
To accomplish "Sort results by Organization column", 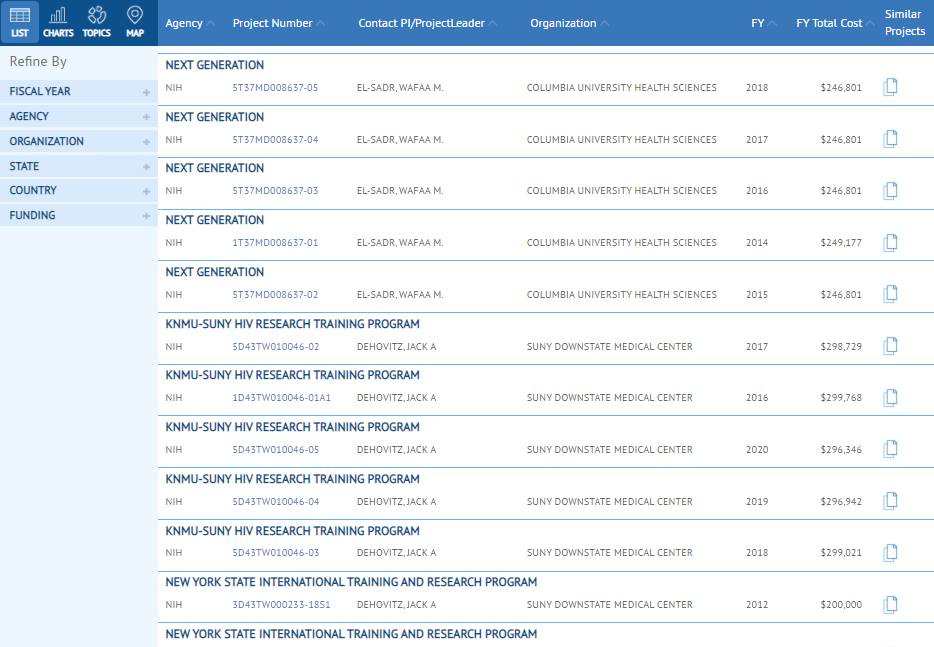I will [569, 23].
